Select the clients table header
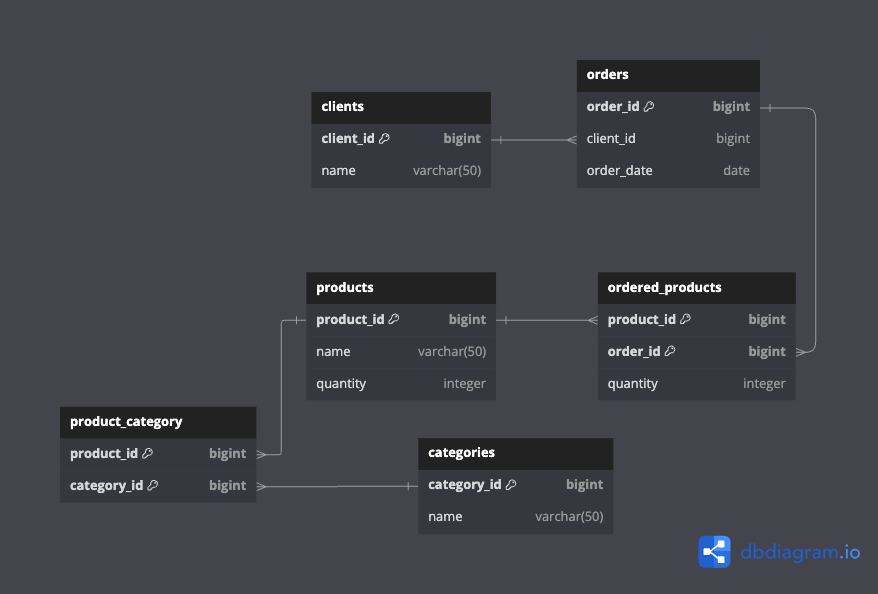The width and height of the screenshot is (878, 594). point(401,107)
